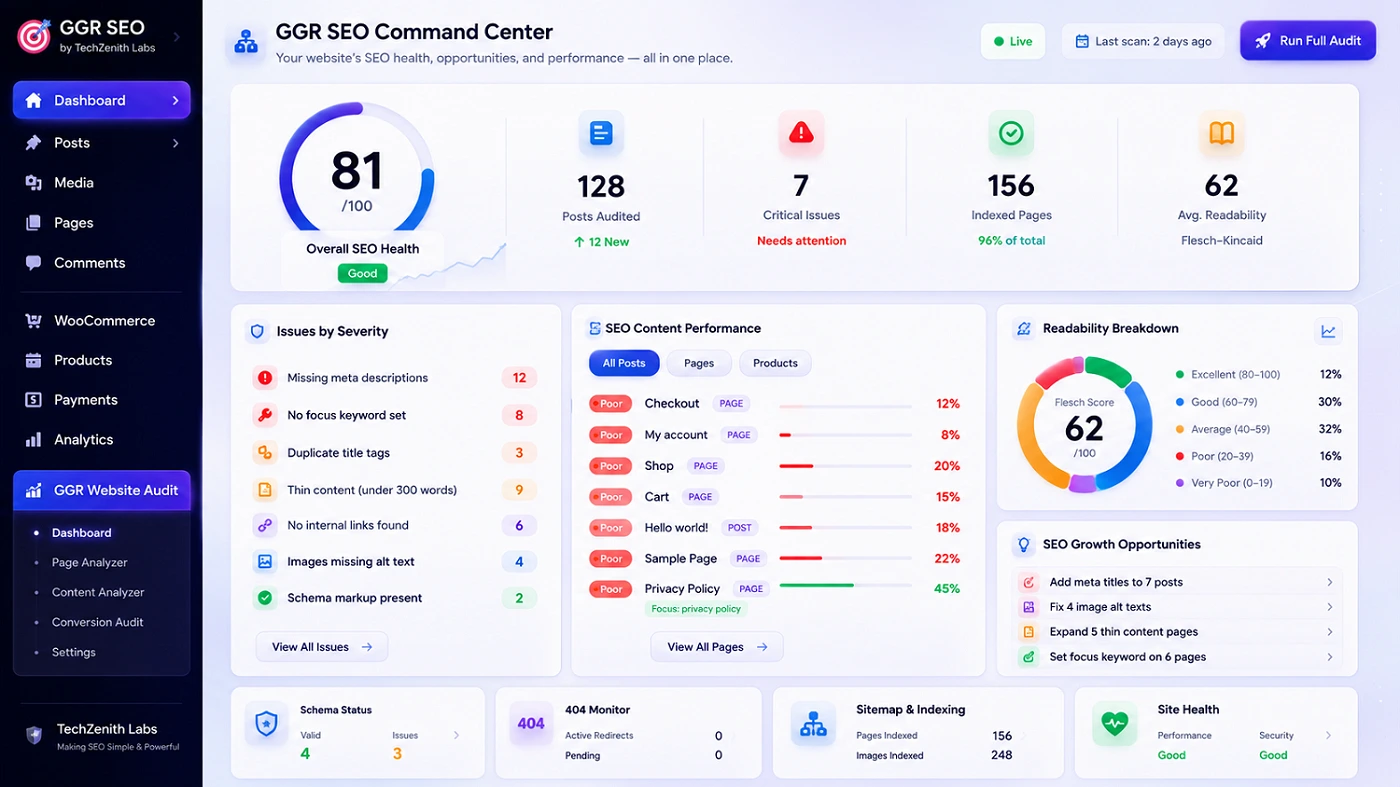Image resolution: width=1400 pixels, height=787 pixels.
Task: Open Fix 4 image alt texts arrow
Action: tap(1329, 607)
